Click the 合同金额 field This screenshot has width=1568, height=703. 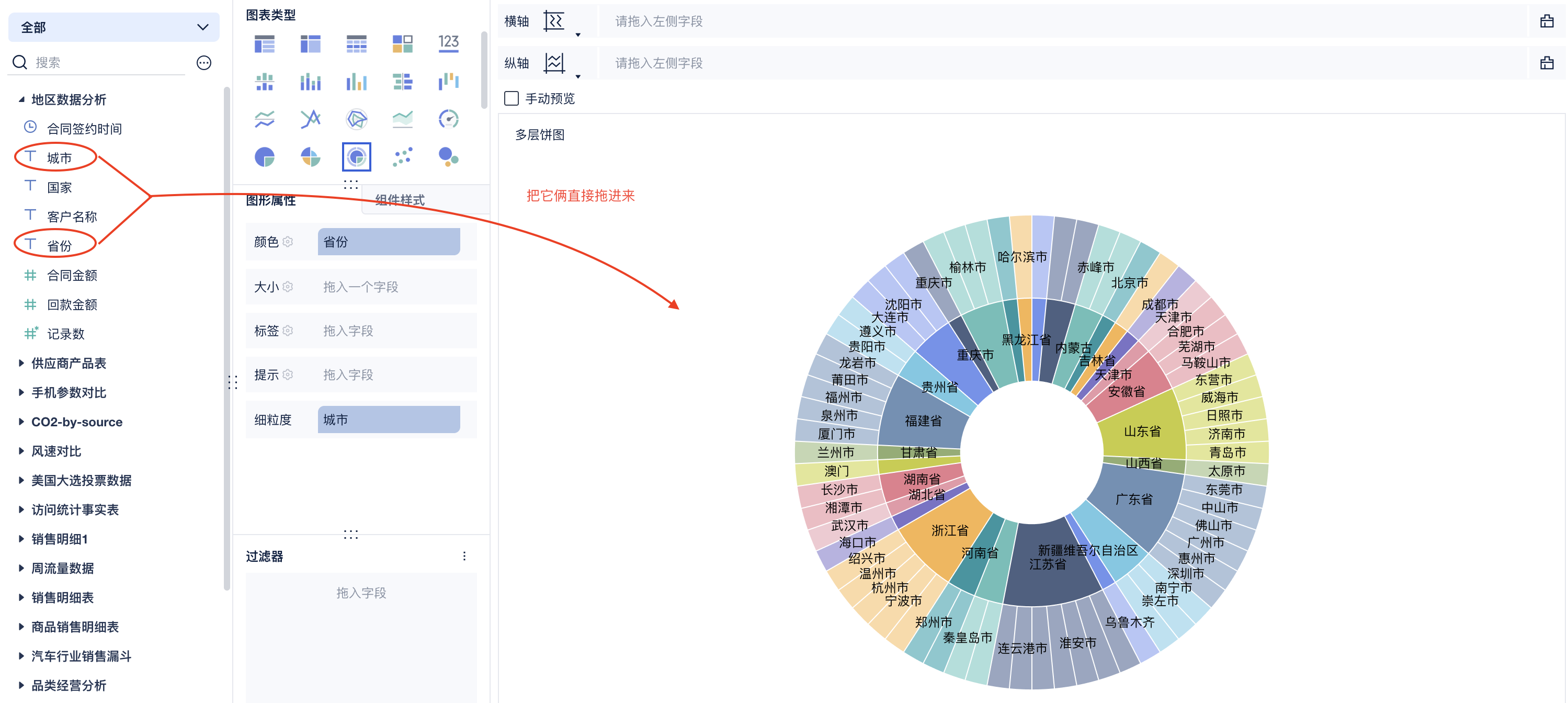[72, 275]
